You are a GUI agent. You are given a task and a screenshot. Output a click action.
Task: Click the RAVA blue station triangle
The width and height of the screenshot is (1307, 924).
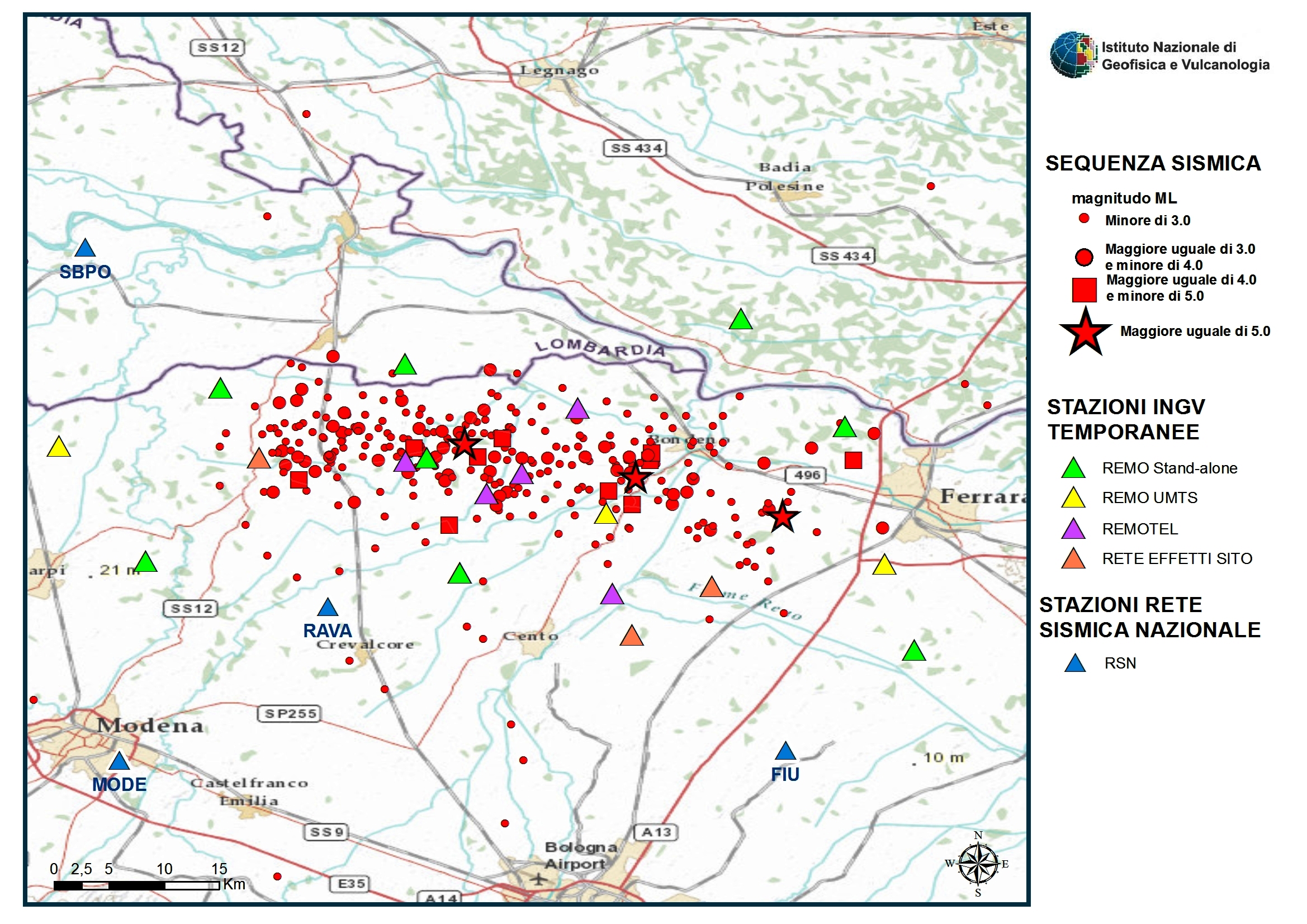click(x=328, y=608)
